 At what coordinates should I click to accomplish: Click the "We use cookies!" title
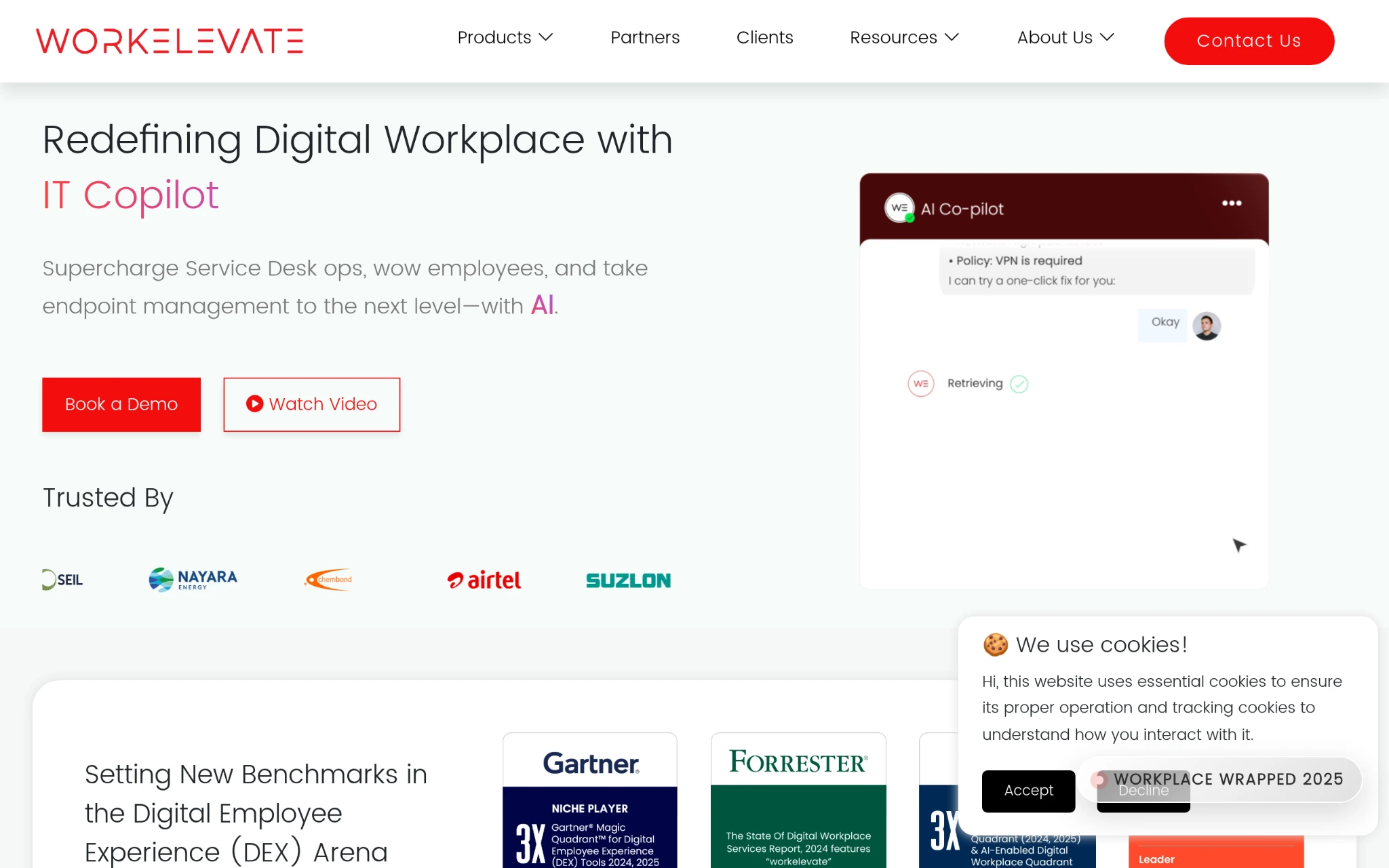tap(1101, 645)
